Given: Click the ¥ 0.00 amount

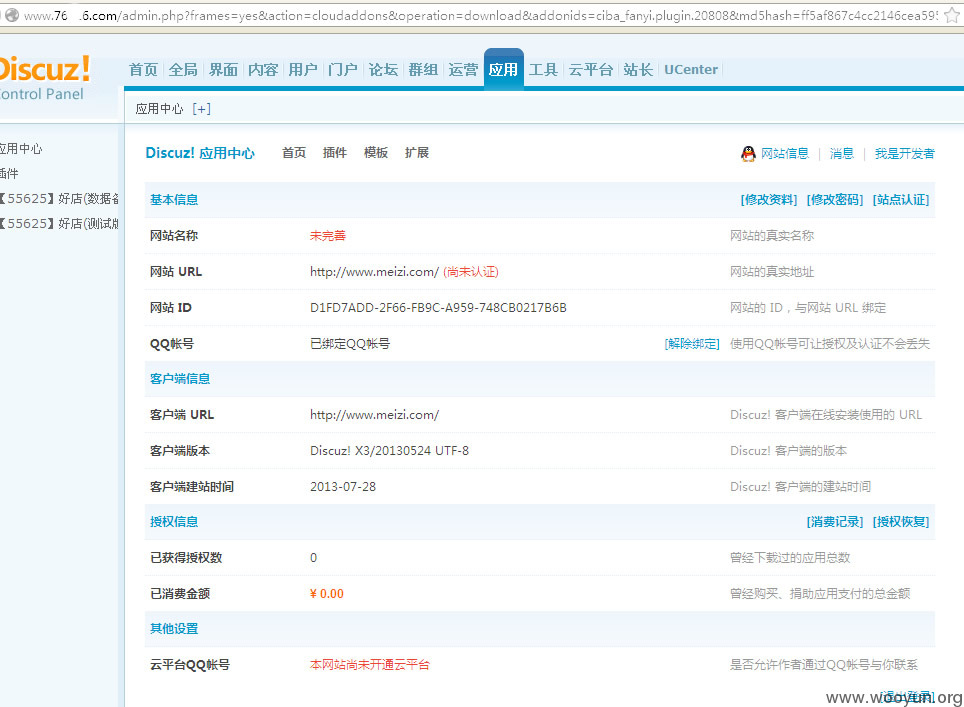Looking at the screenshot, I should tap(326, 594).
